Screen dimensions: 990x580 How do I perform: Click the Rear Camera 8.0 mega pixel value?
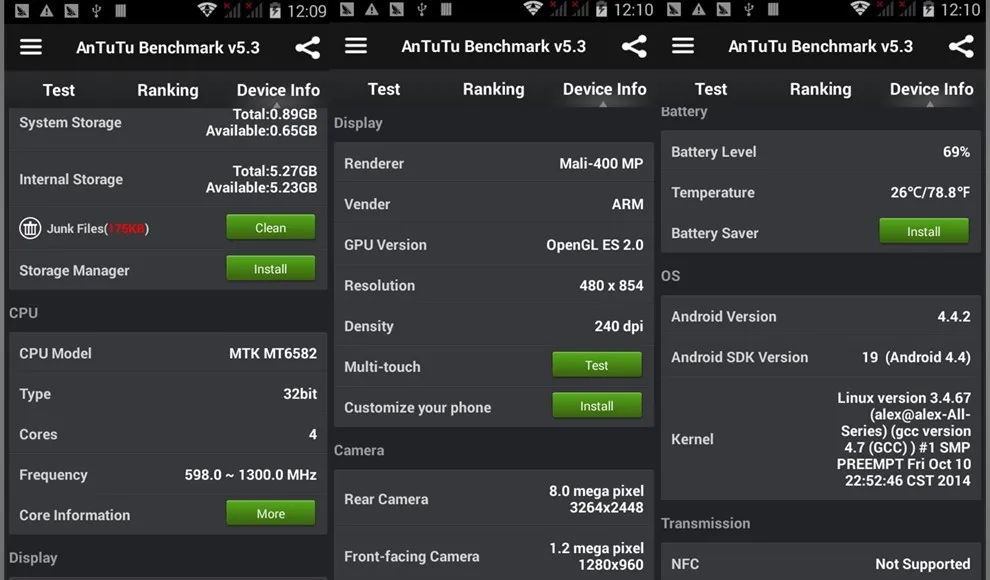[x=596, y=499]
